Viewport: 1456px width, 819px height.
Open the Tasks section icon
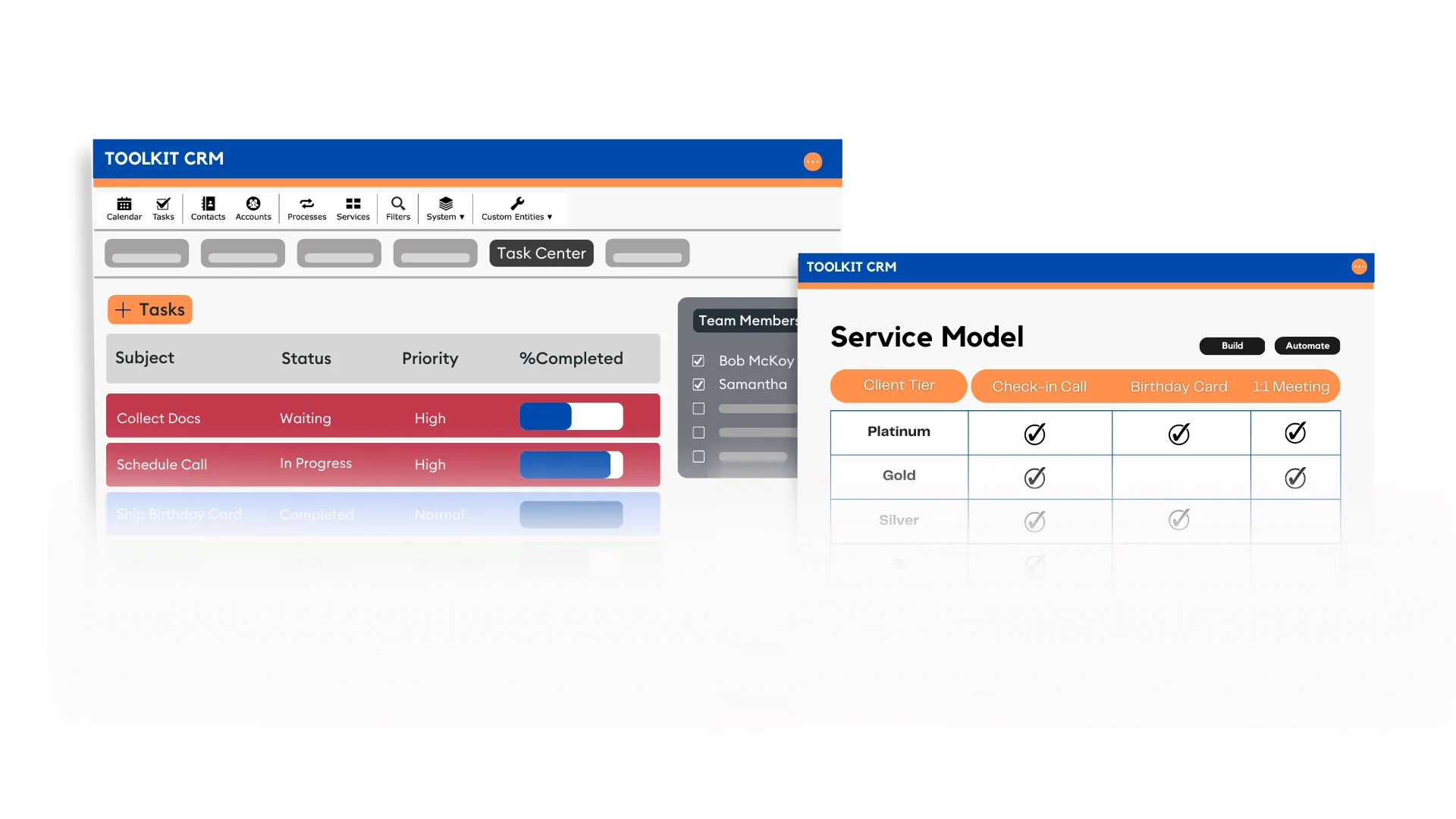163,207
